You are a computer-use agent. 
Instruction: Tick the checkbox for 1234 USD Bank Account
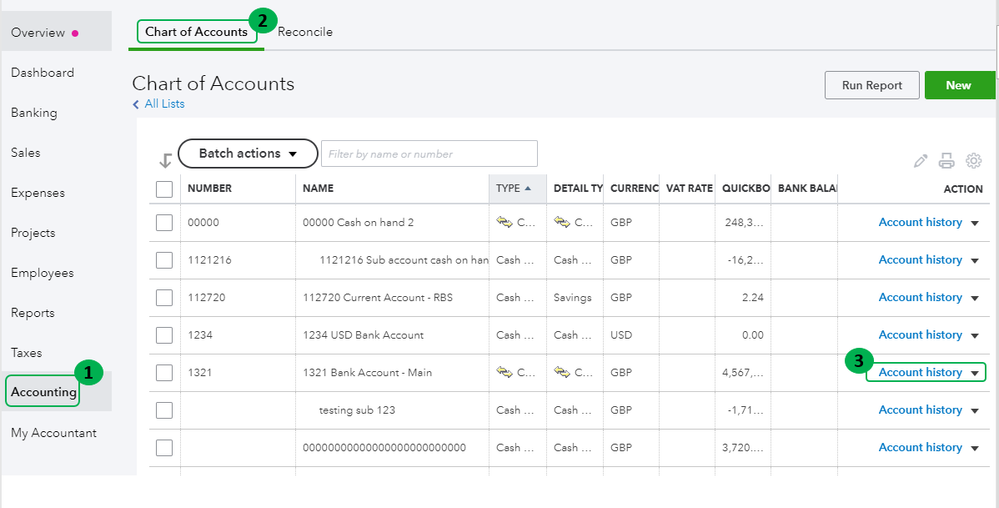pos(164,335)
